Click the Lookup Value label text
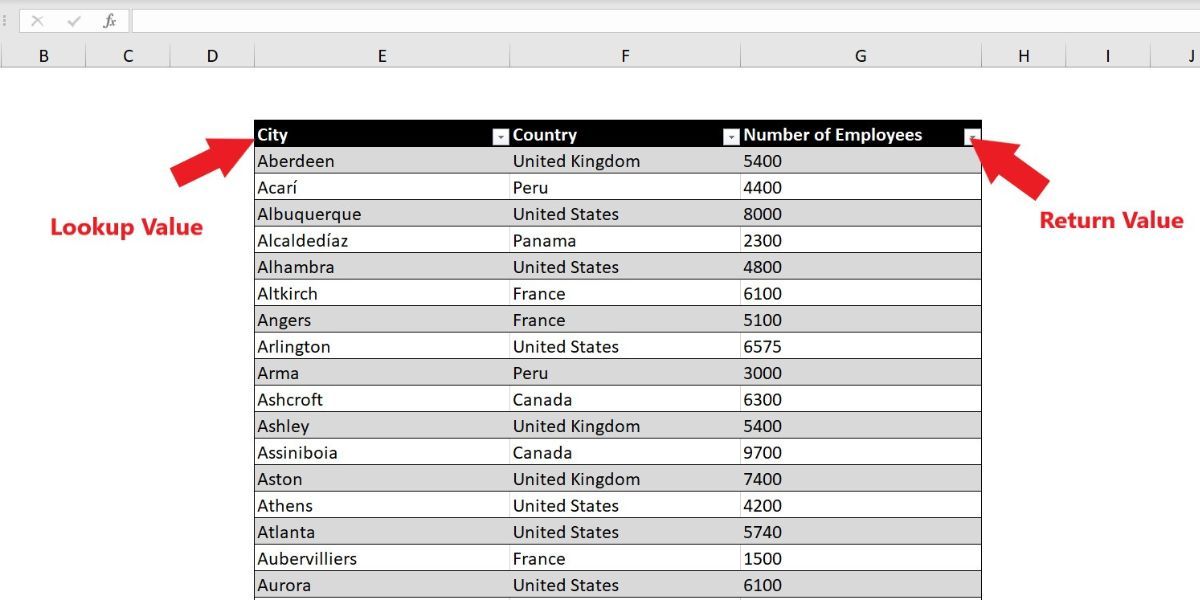1200x600 pixels. 126,227
